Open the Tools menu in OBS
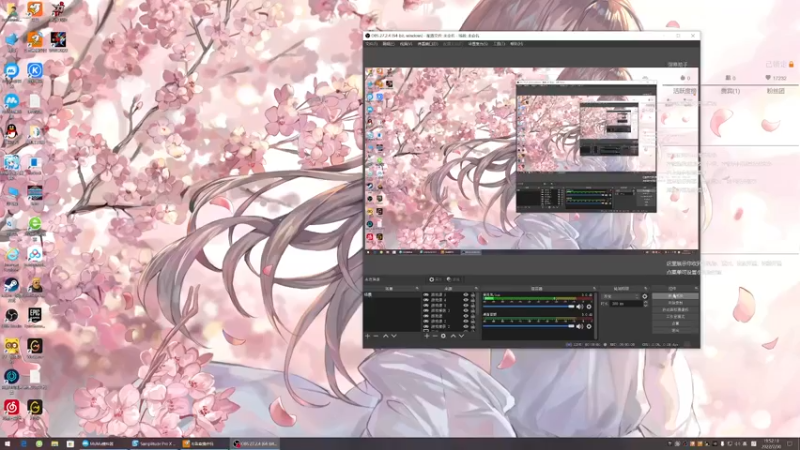 point(499,44)
